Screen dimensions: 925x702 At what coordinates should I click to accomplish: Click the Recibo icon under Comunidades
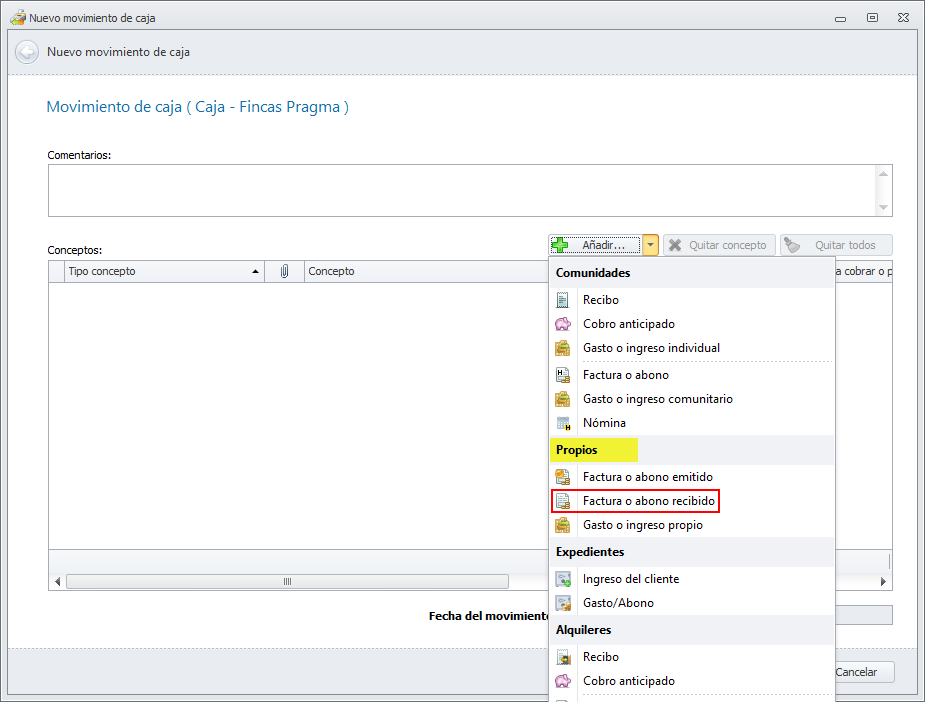click(563, 300)
